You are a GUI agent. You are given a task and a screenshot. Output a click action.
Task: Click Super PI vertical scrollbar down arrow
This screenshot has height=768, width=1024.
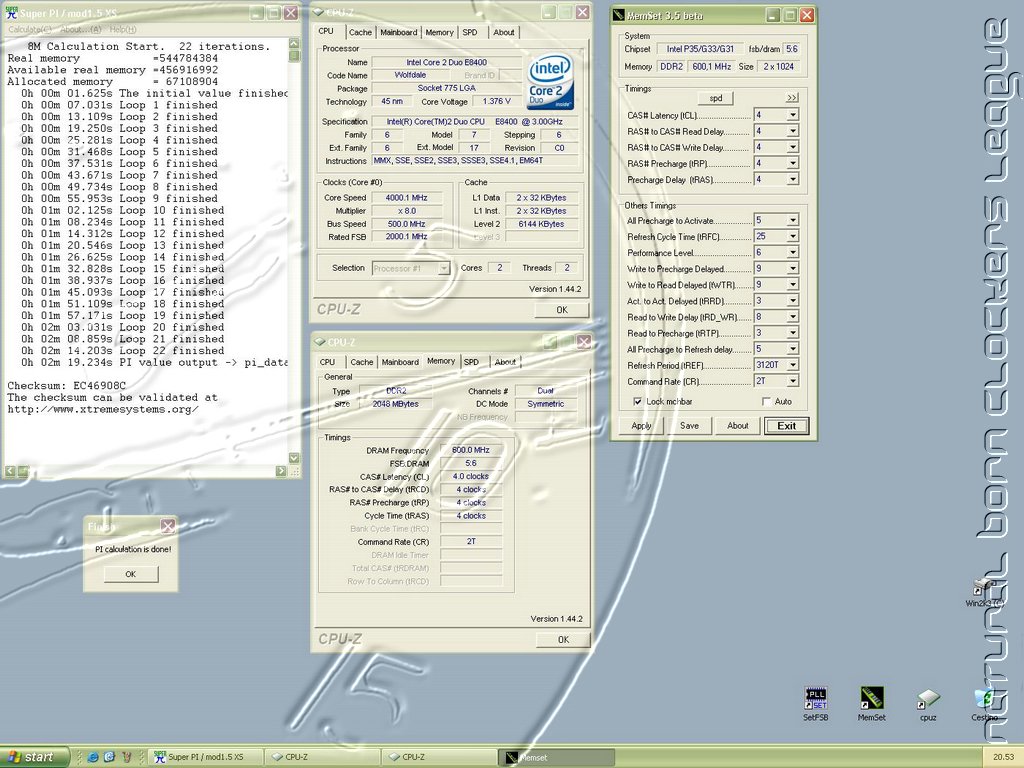coord(294,458)
